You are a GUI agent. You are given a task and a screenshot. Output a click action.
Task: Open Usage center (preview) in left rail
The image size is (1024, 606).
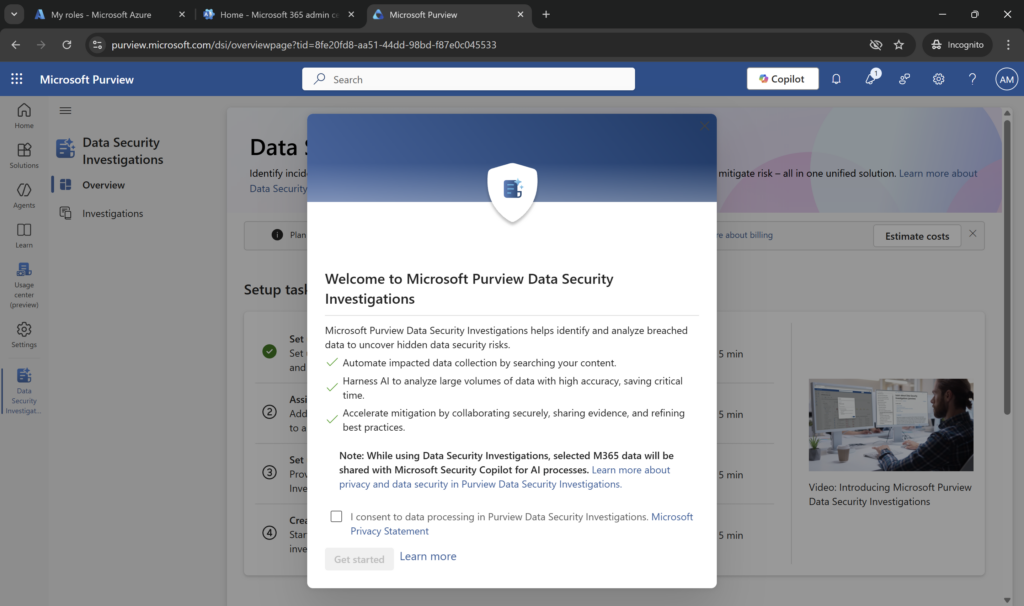click(x=24, y=284)
